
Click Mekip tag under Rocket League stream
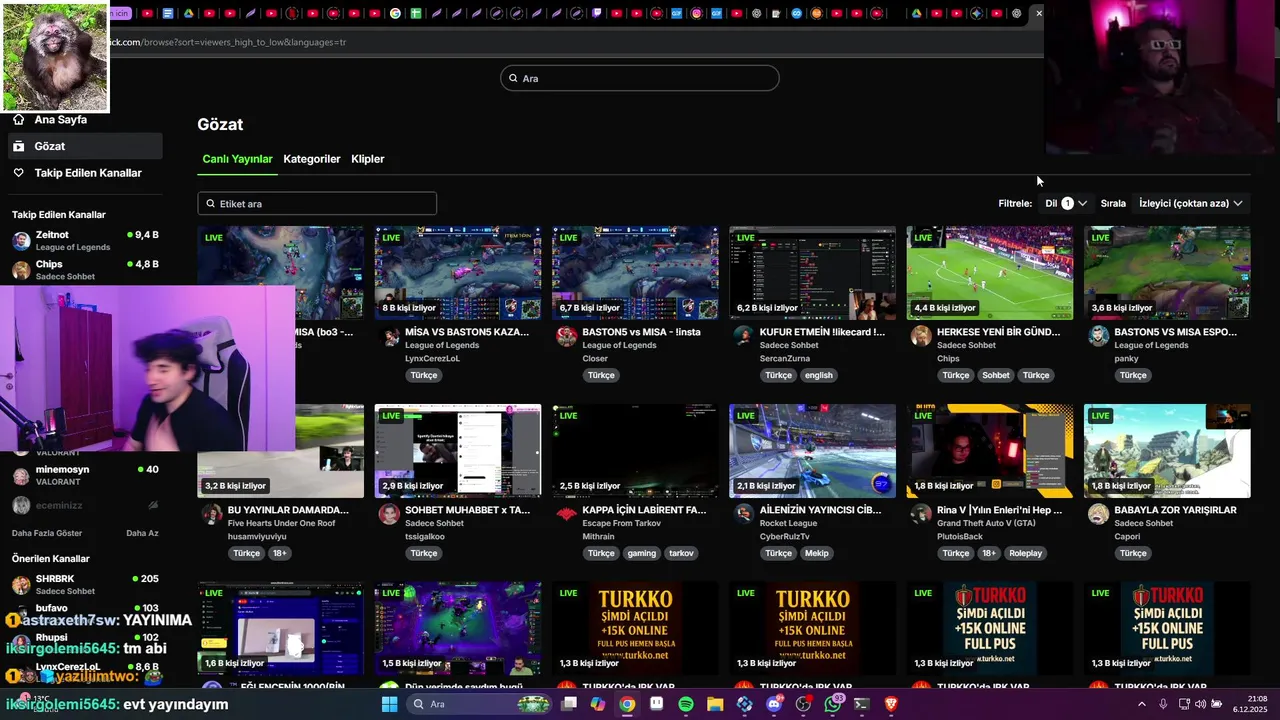(817, 553)
